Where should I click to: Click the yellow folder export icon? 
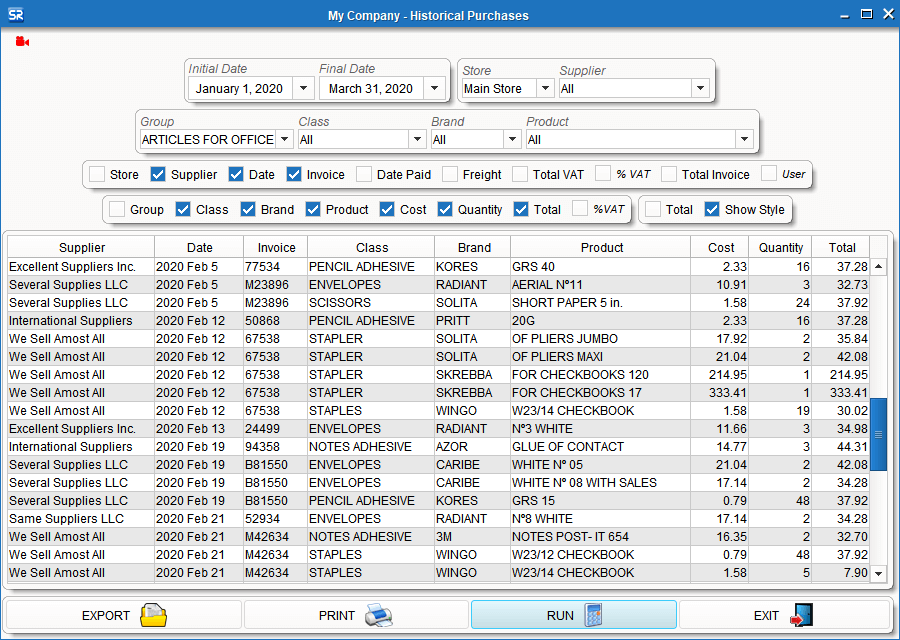click(x=153, y=615)
